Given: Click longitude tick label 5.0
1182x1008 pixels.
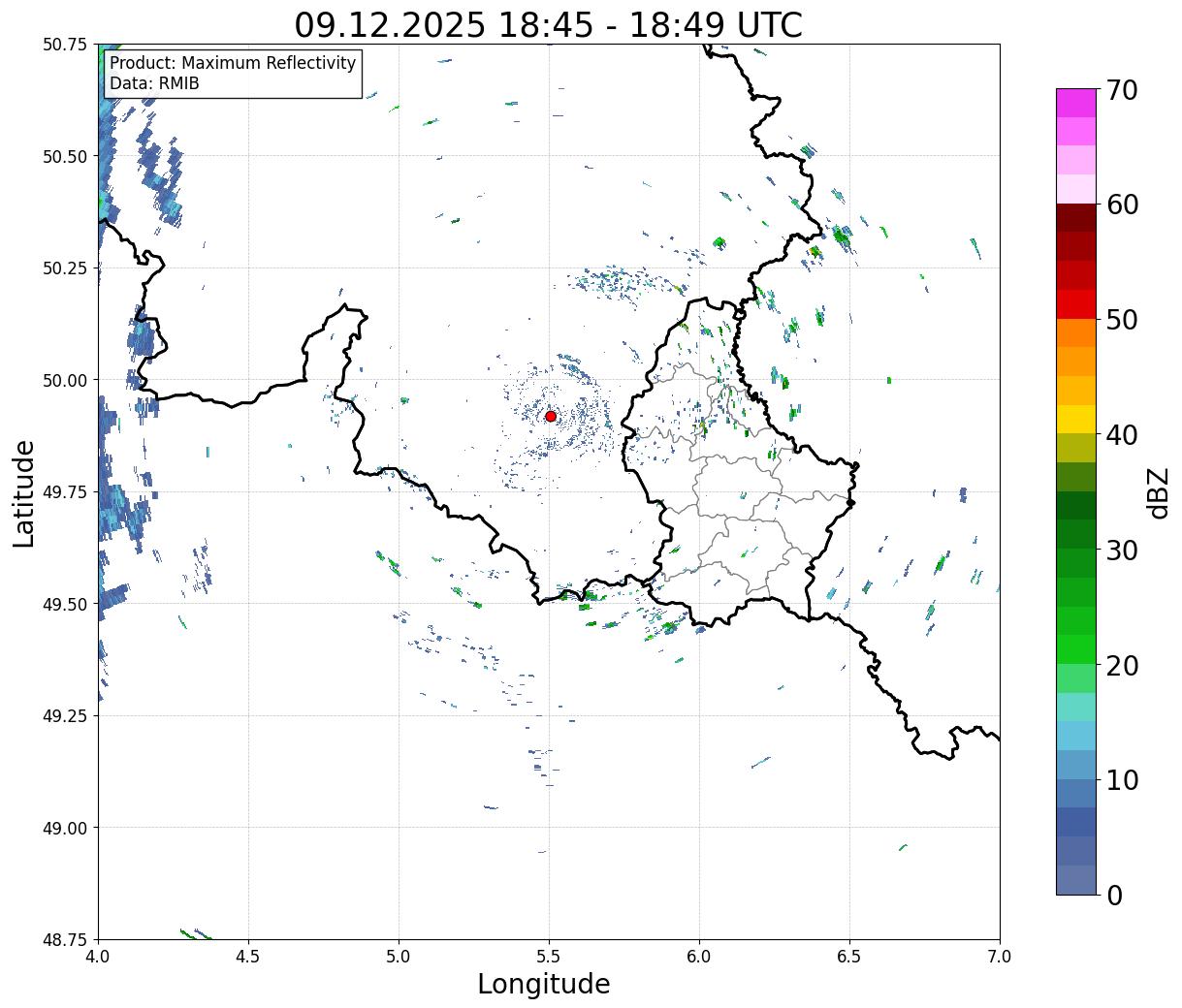Looking at the screenshot, I should (399, 956).
